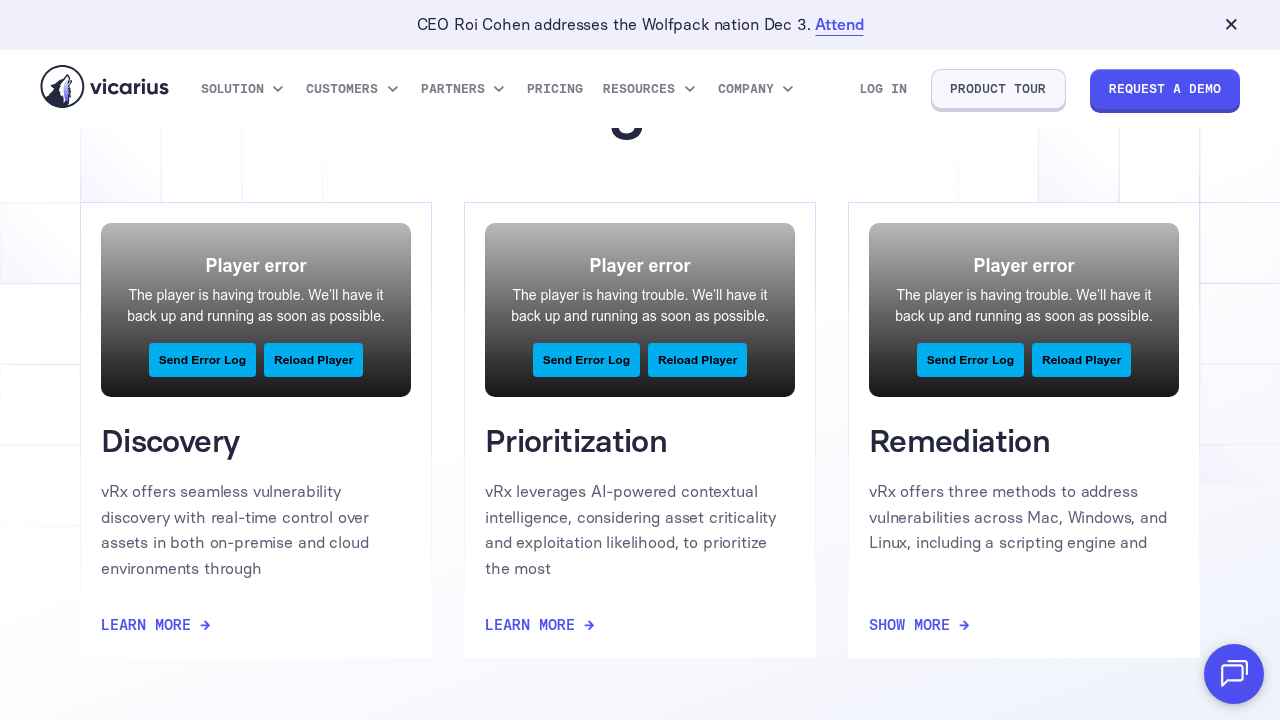Viewport: 1280px width, 720px height.
Task: Dismiss the announcement banner with X
Action: [x=1231, y=24]
